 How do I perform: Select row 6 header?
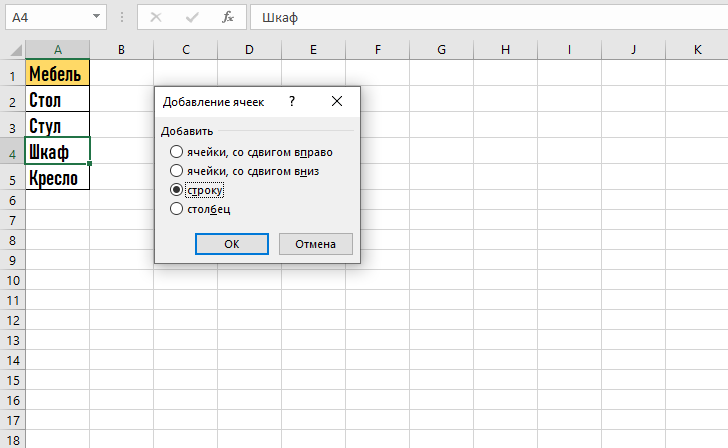tap(13, 200)
